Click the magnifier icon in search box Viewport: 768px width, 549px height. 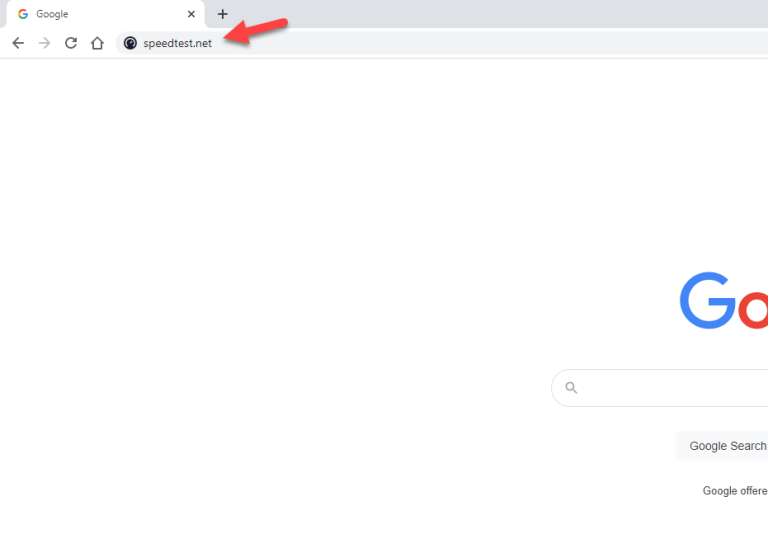coord(571,388)
